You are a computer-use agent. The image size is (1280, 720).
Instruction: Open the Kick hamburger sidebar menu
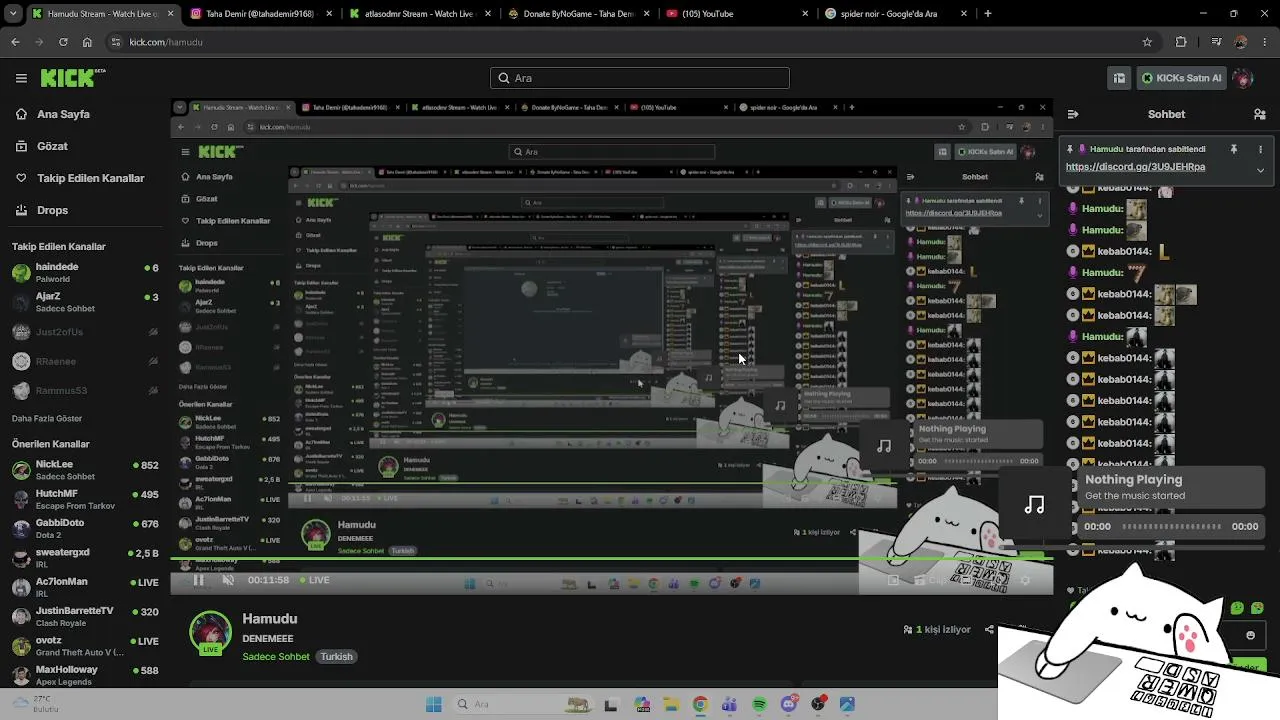pos(21,78)
